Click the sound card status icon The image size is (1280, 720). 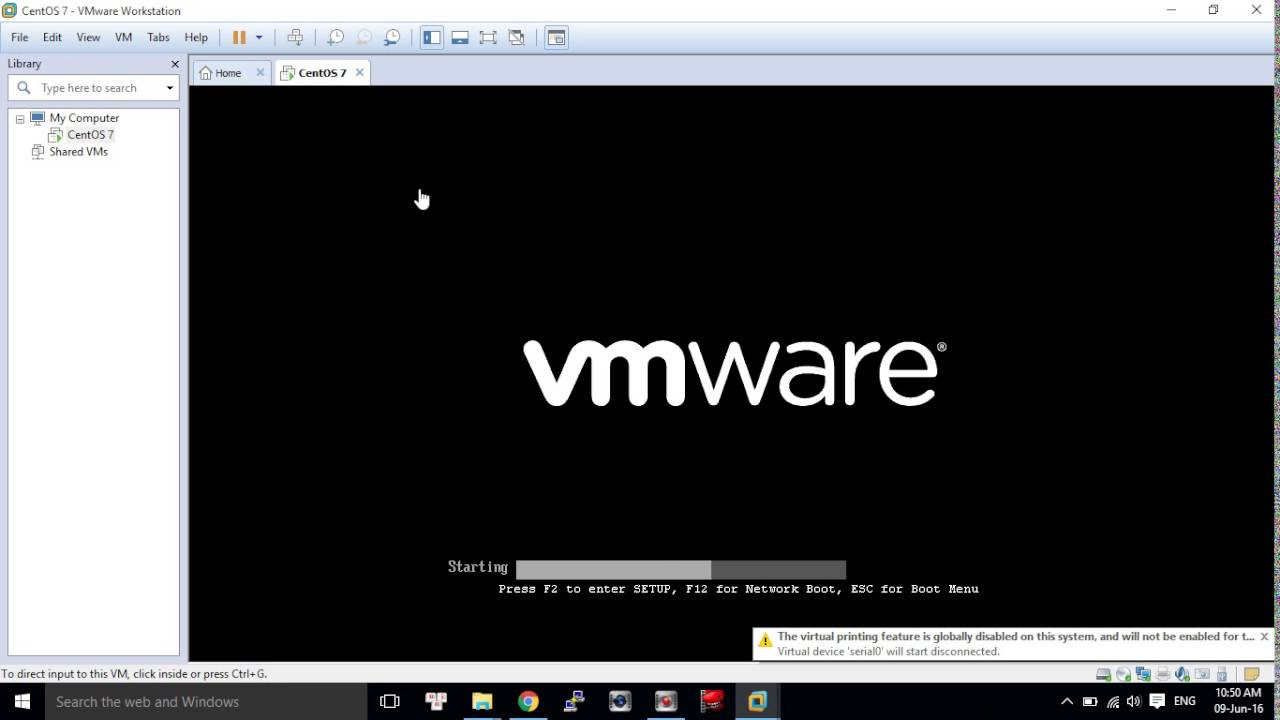tap(1182, 674)
